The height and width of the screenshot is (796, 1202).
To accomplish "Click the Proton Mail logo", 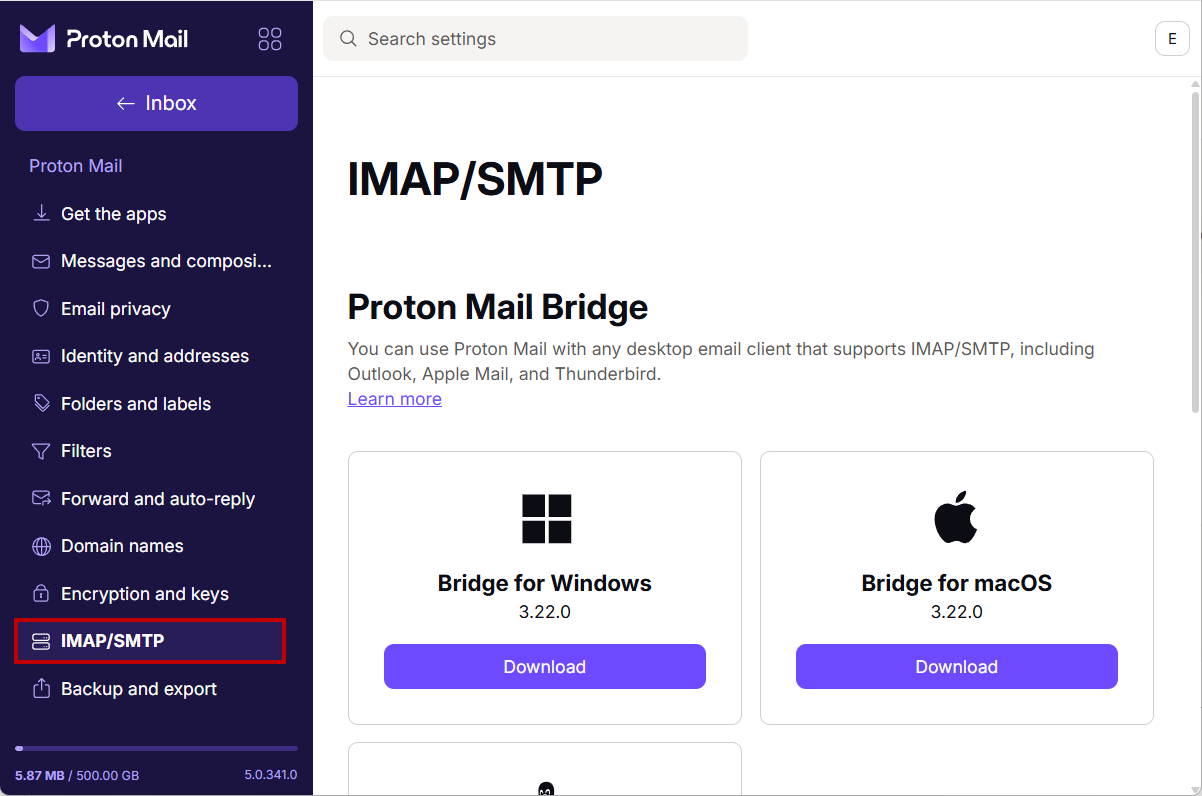I will coord(104,39).
